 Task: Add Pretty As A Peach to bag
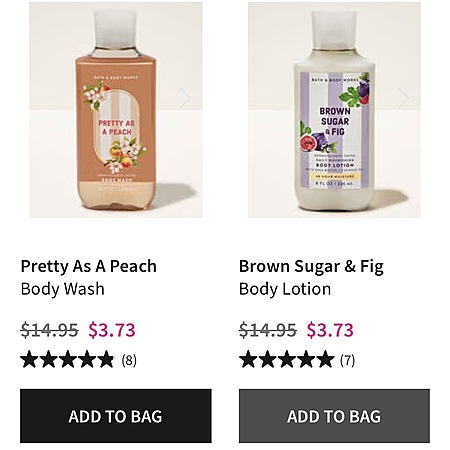click(x=116, y=416)
